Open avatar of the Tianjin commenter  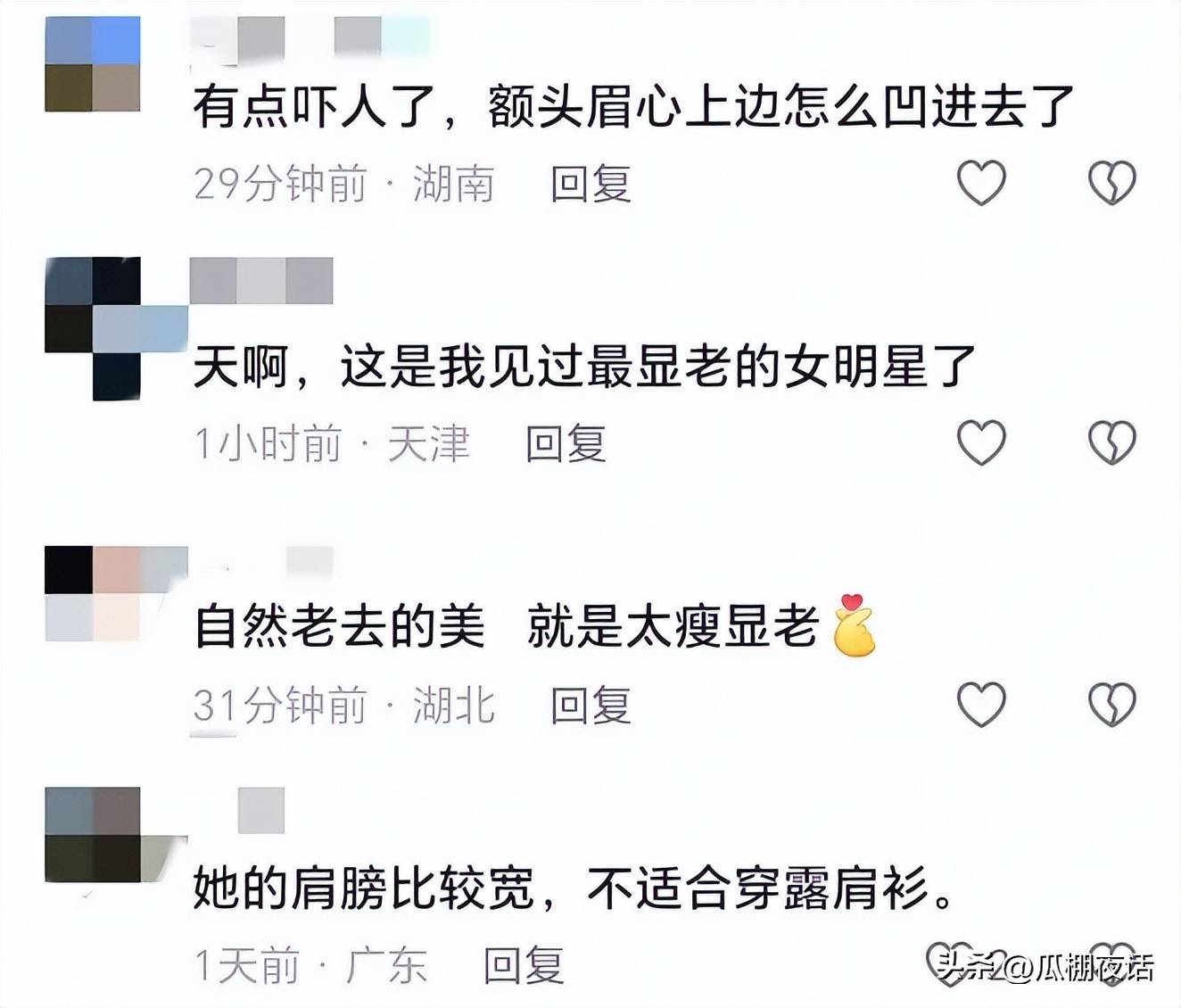tap(116, 328)
